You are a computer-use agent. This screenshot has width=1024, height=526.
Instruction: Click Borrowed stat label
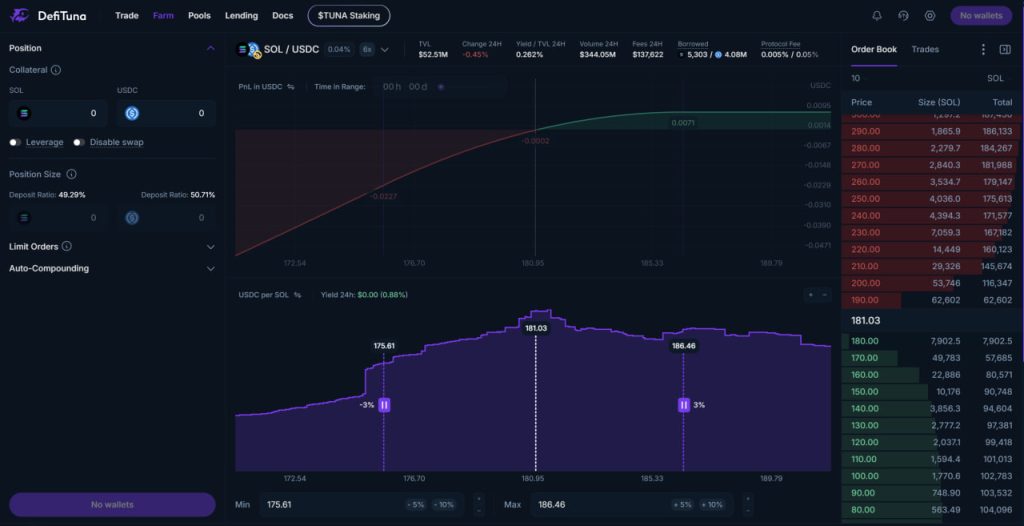[x=693, y=44]
